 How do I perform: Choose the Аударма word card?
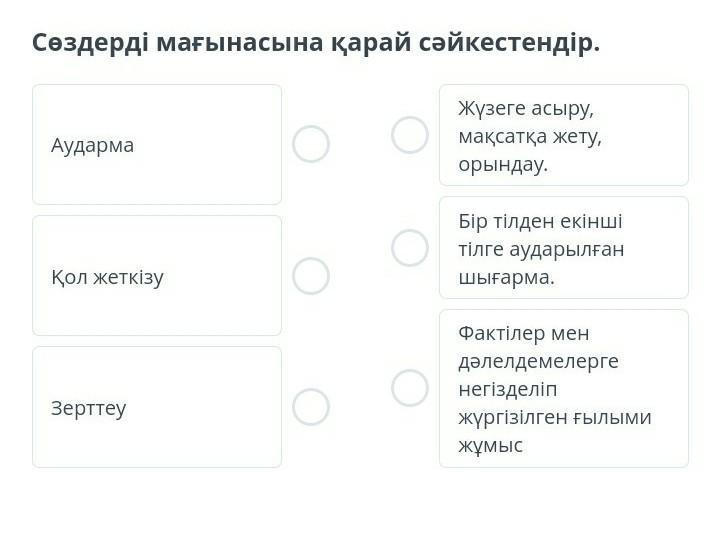point(157,144)
